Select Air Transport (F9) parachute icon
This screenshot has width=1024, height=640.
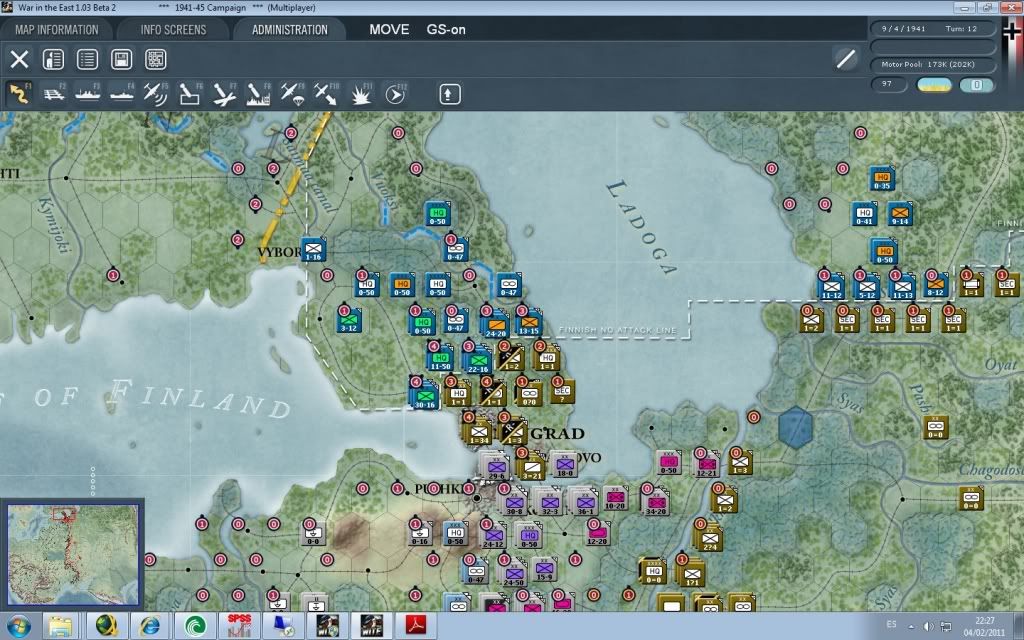point(292,94)
